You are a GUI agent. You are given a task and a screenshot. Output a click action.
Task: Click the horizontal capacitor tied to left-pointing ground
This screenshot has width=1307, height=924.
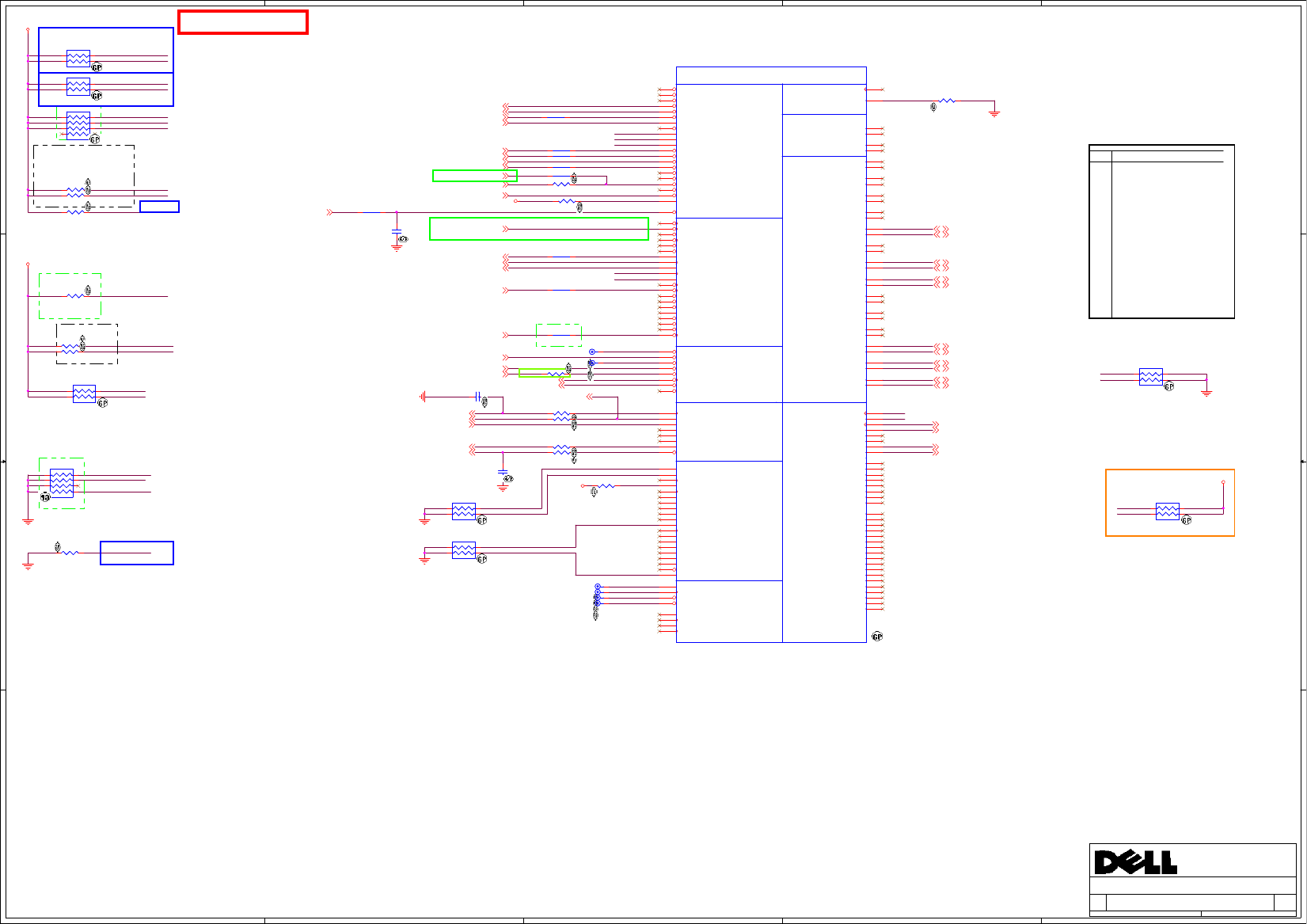(478, 397)
